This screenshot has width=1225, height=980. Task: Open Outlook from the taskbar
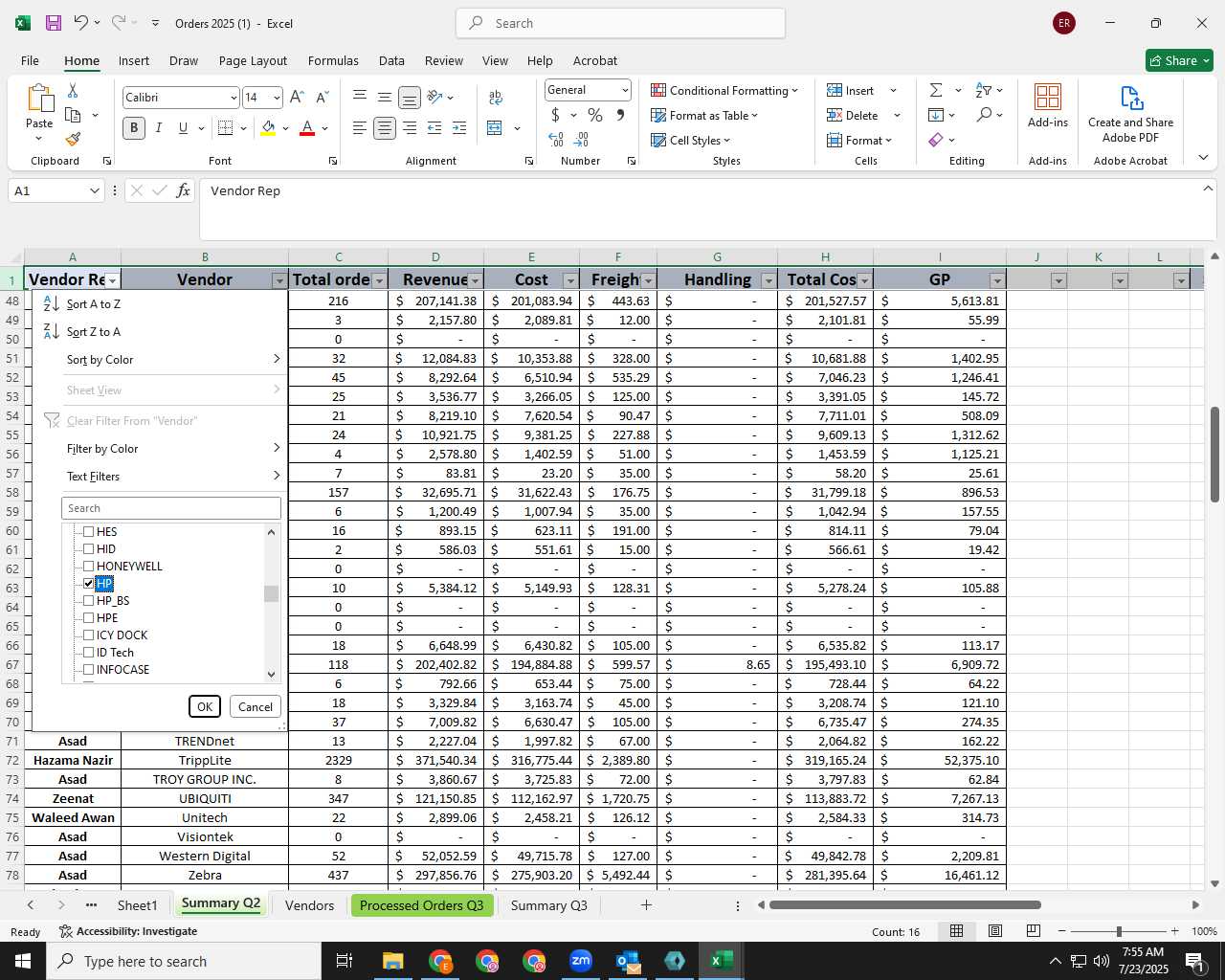[628, 961]
